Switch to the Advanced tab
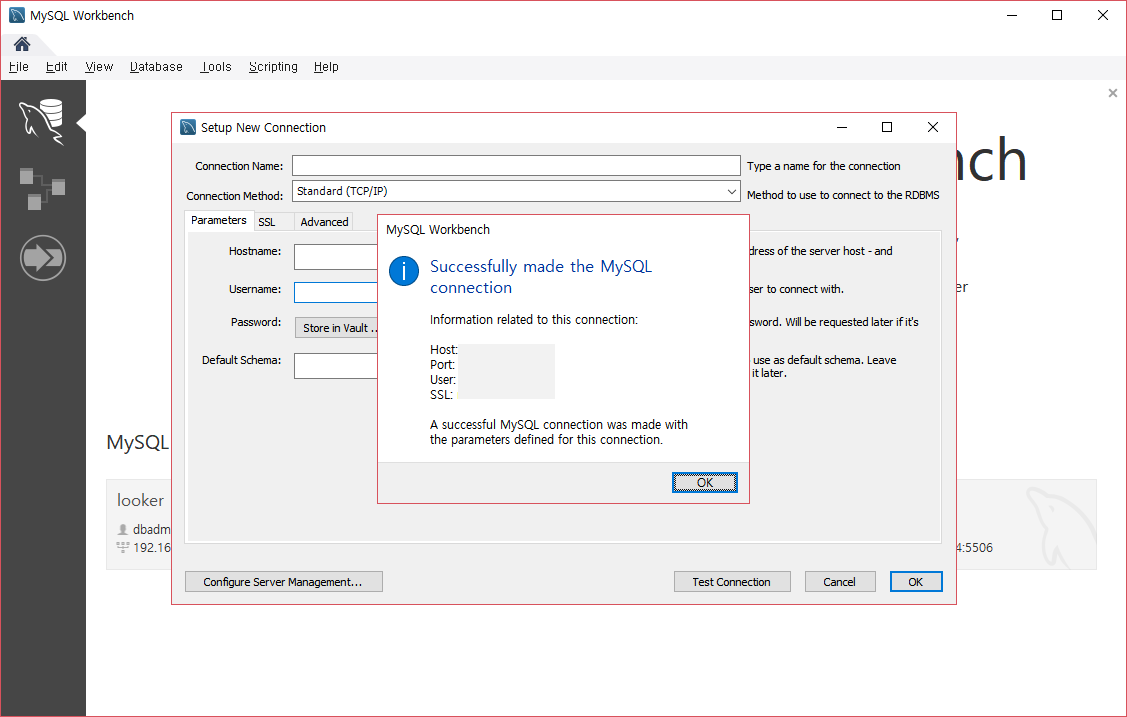Image resolution: width=1127 pixels, height=717 pixels. [324, 222]
